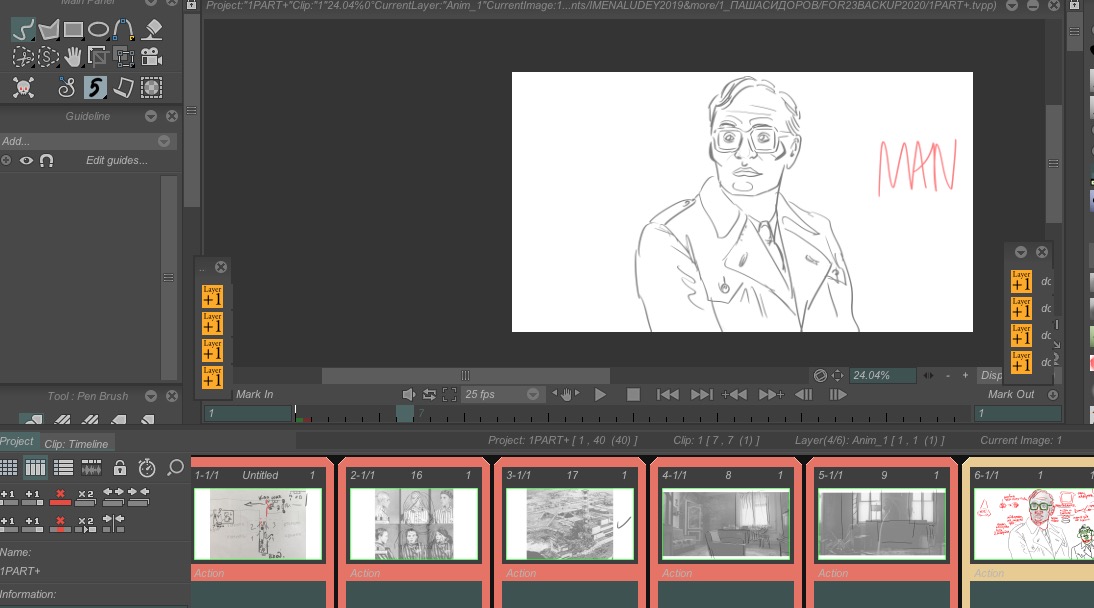1094x608 pixels.
Task: Select the scissors cut brush tool
Action: tap(22, 57)
